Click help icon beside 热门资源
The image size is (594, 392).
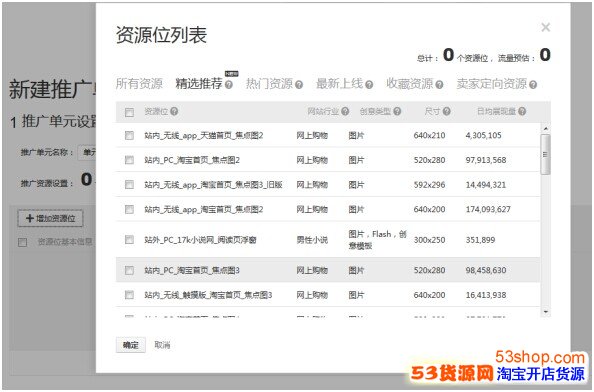click(299, 85)
